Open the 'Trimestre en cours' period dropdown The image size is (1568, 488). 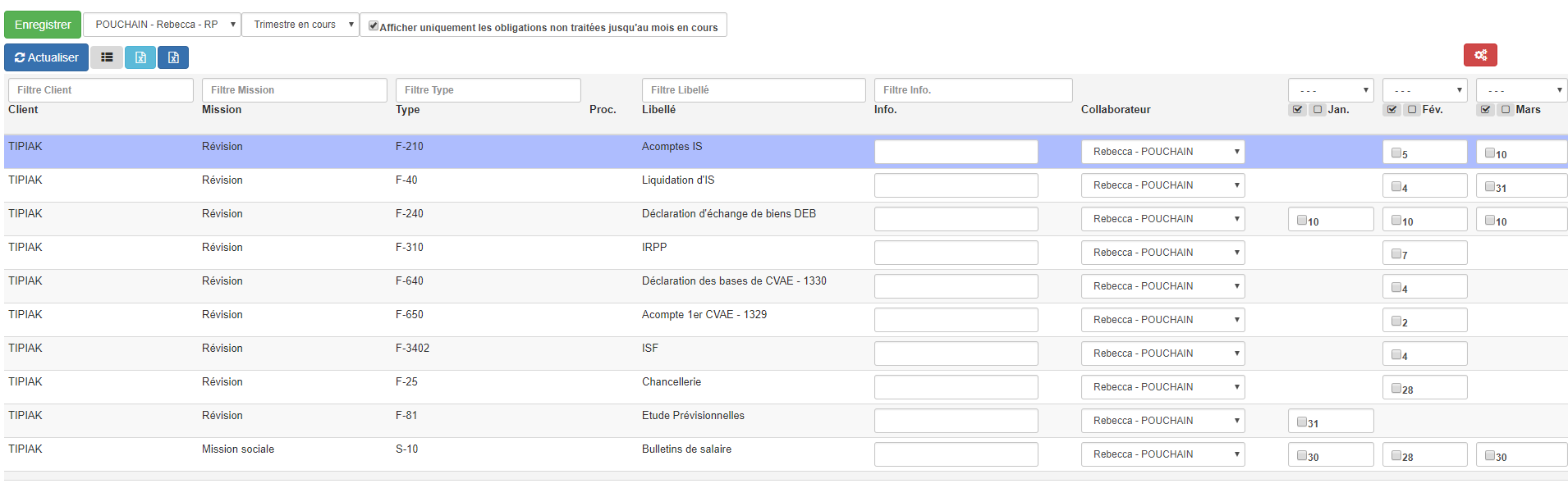click(300, 25)
